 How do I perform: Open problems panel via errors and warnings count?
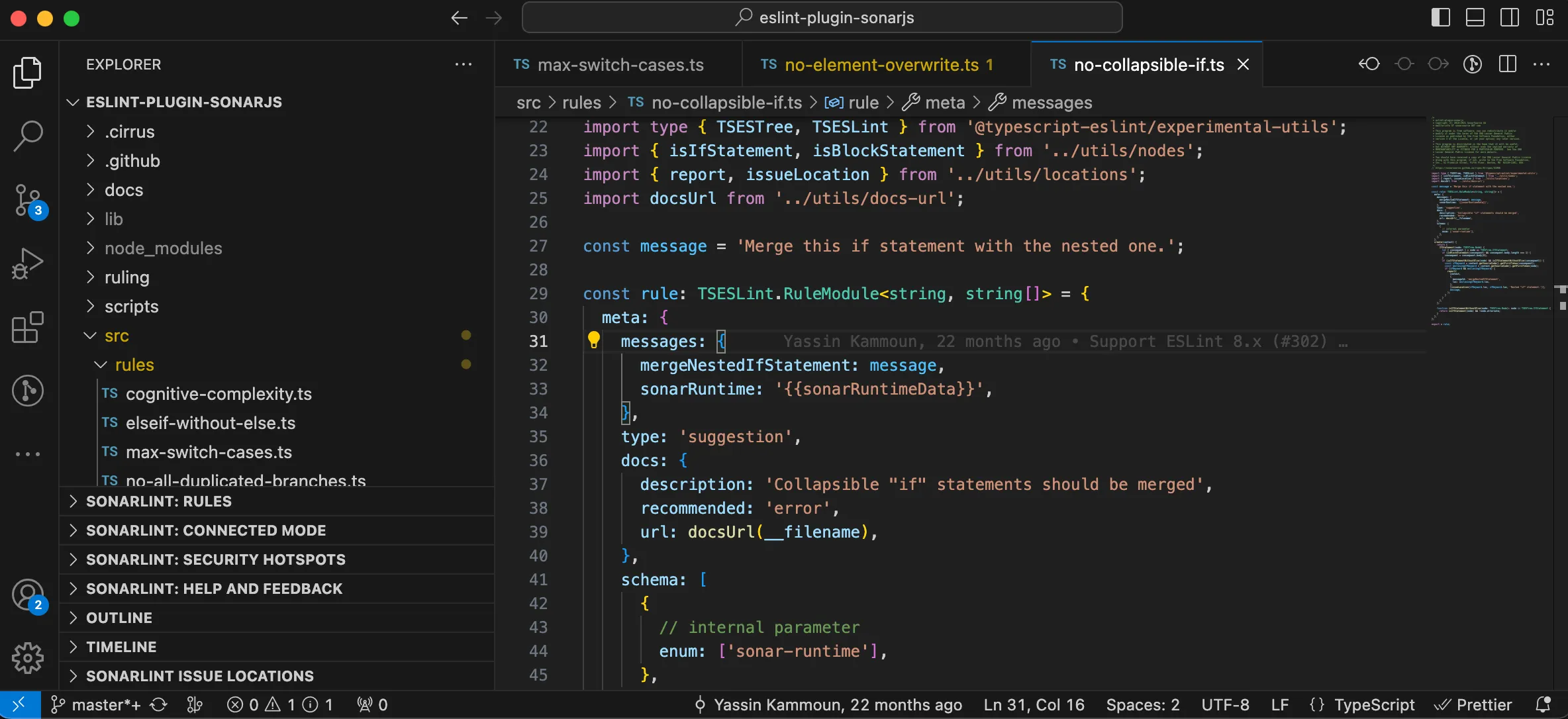280,704
